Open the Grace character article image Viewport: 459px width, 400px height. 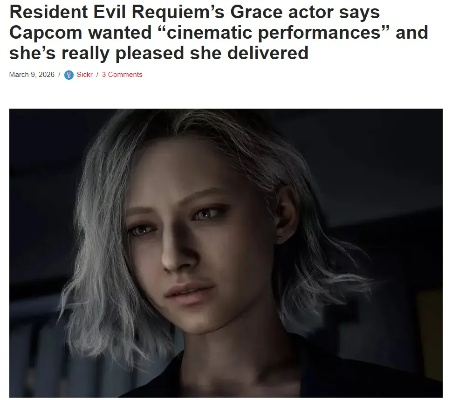tap(226, 253)
